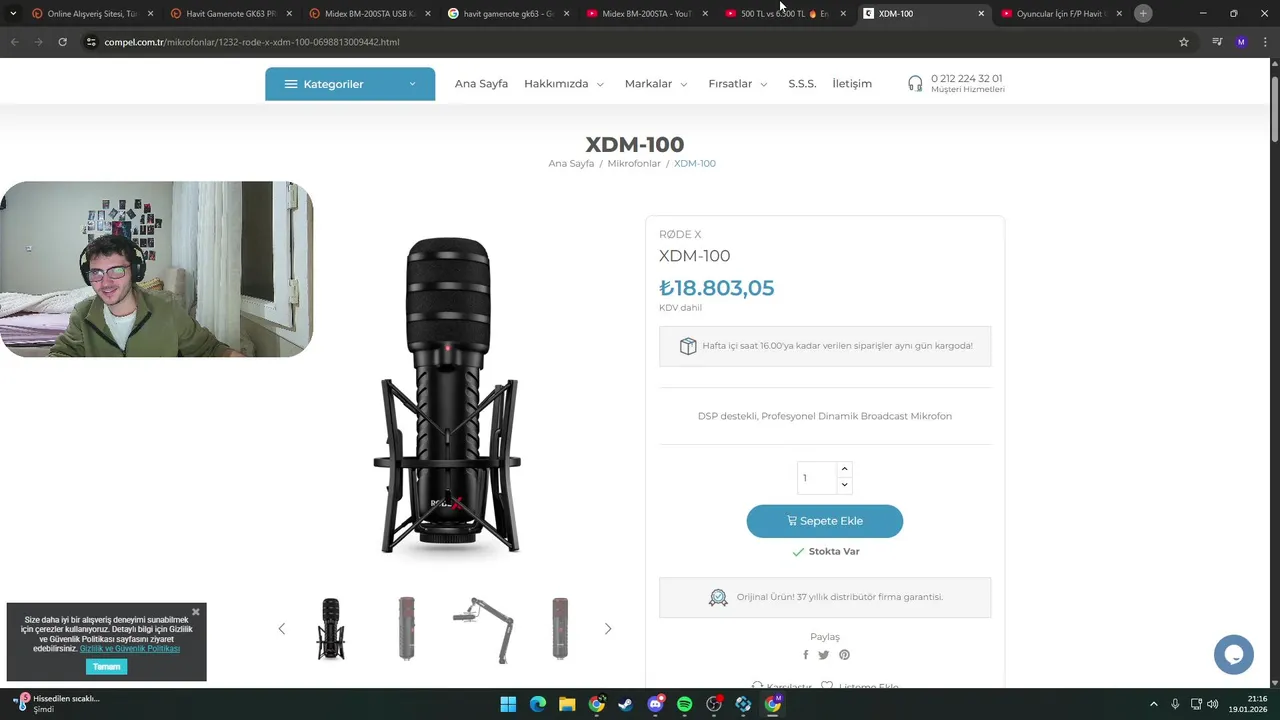Switch to the Google havit gamenote gk63 tab
The height and width of the screenshot is (720, 1280).
pos(507,14)
